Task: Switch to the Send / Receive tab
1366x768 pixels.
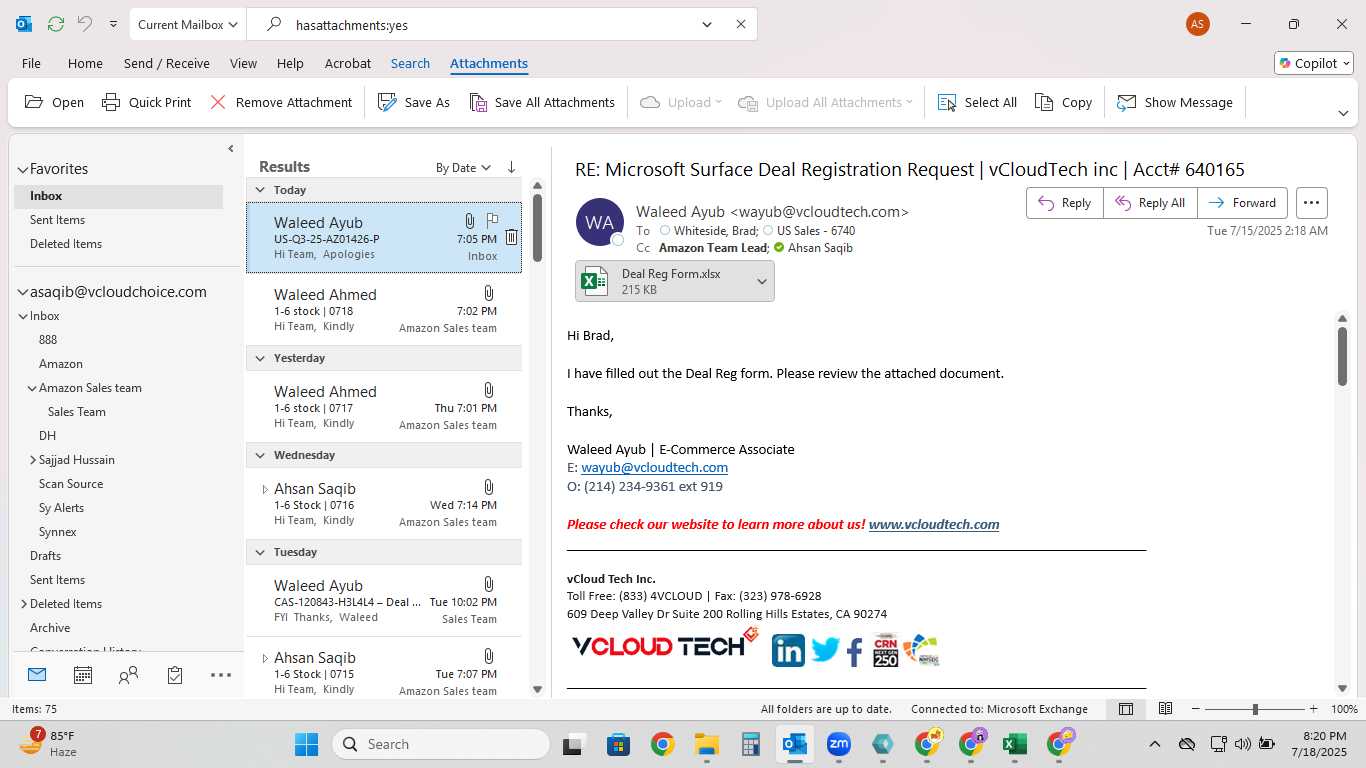Action: [x=167, y=63]
